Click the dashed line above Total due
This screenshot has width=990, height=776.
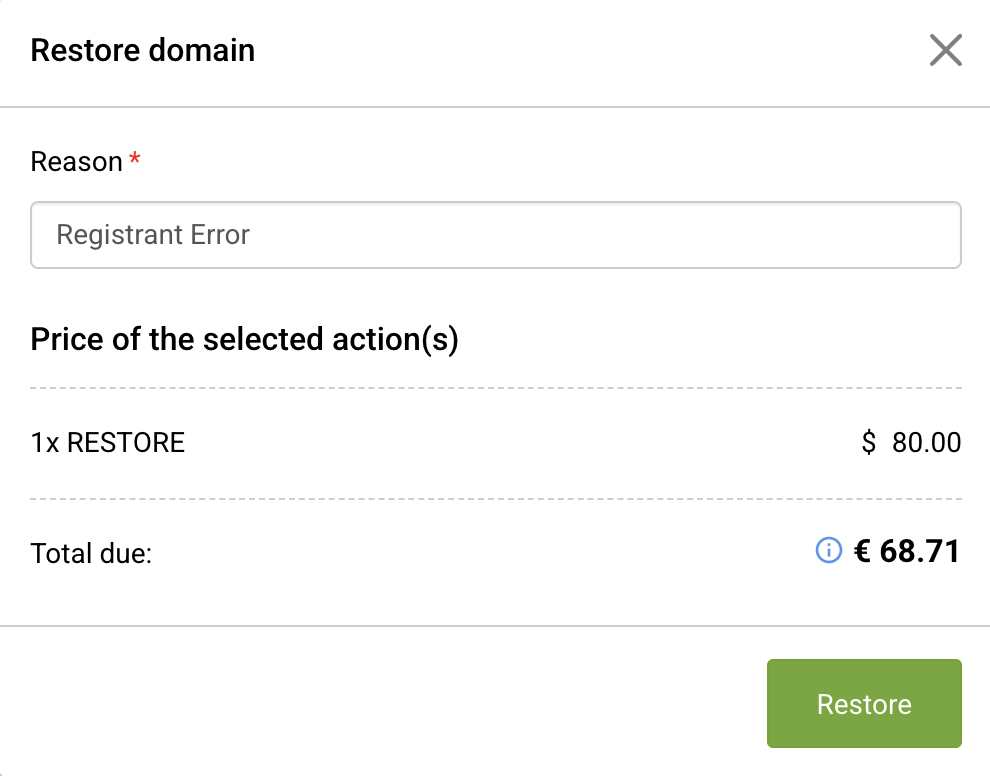coord(495,498)
